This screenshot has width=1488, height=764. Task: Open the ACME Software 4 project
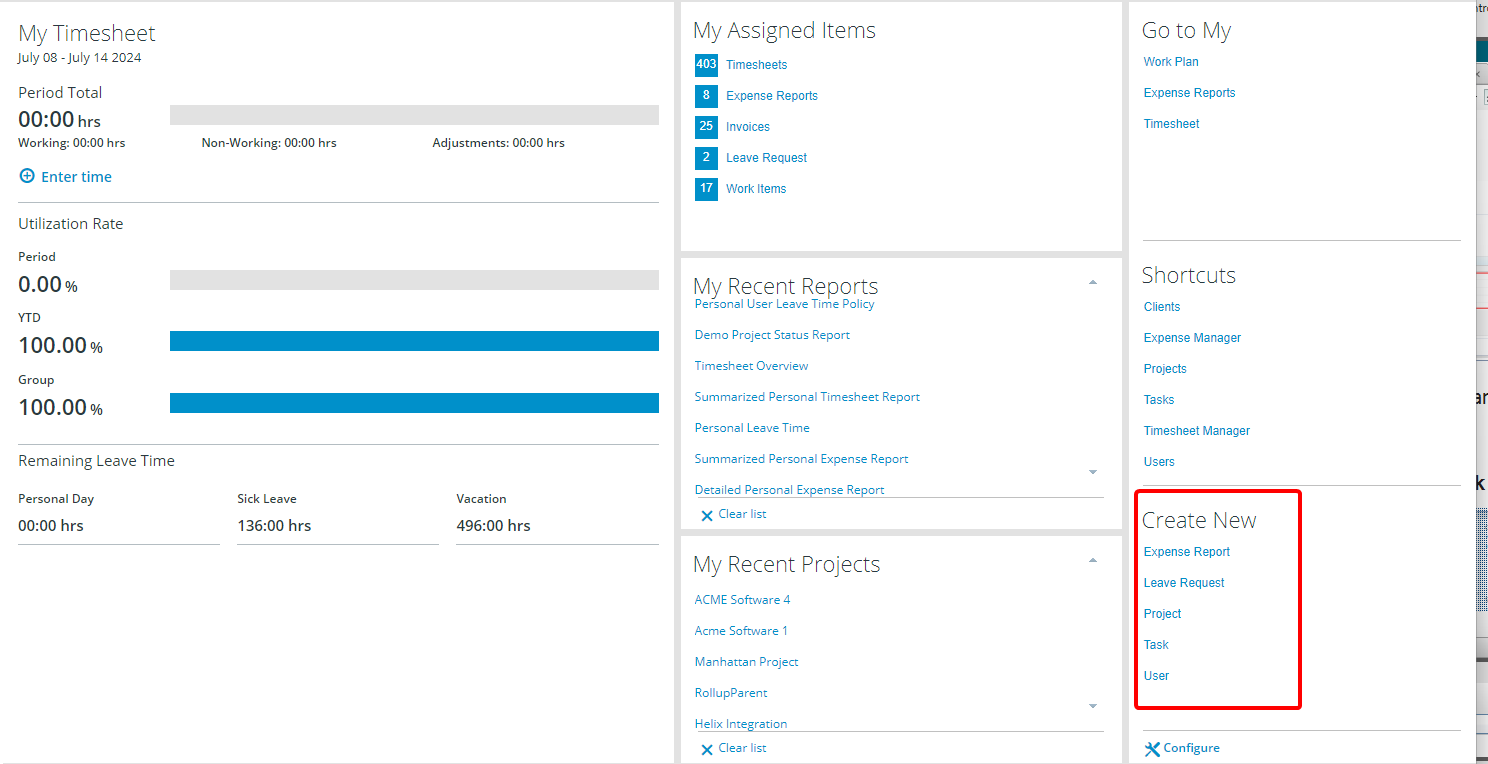click(742, 599)
